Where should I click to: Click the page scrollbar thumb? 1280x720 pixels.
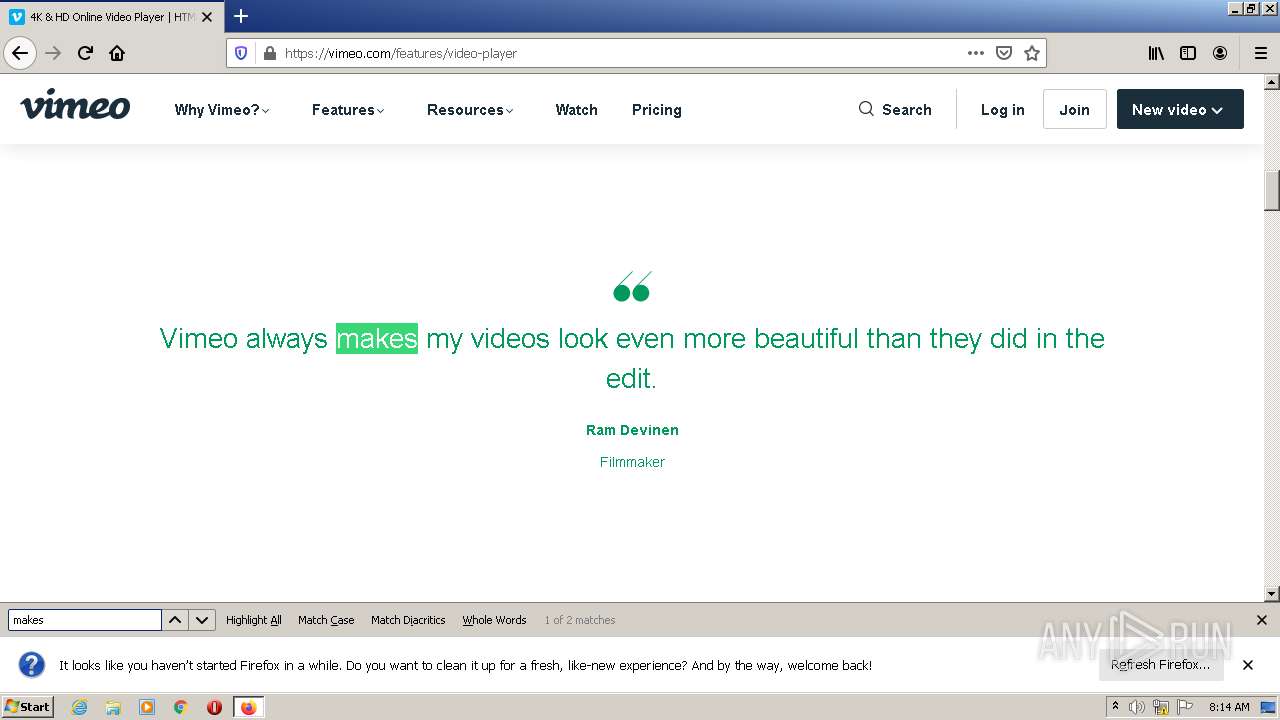(1272, 190)
